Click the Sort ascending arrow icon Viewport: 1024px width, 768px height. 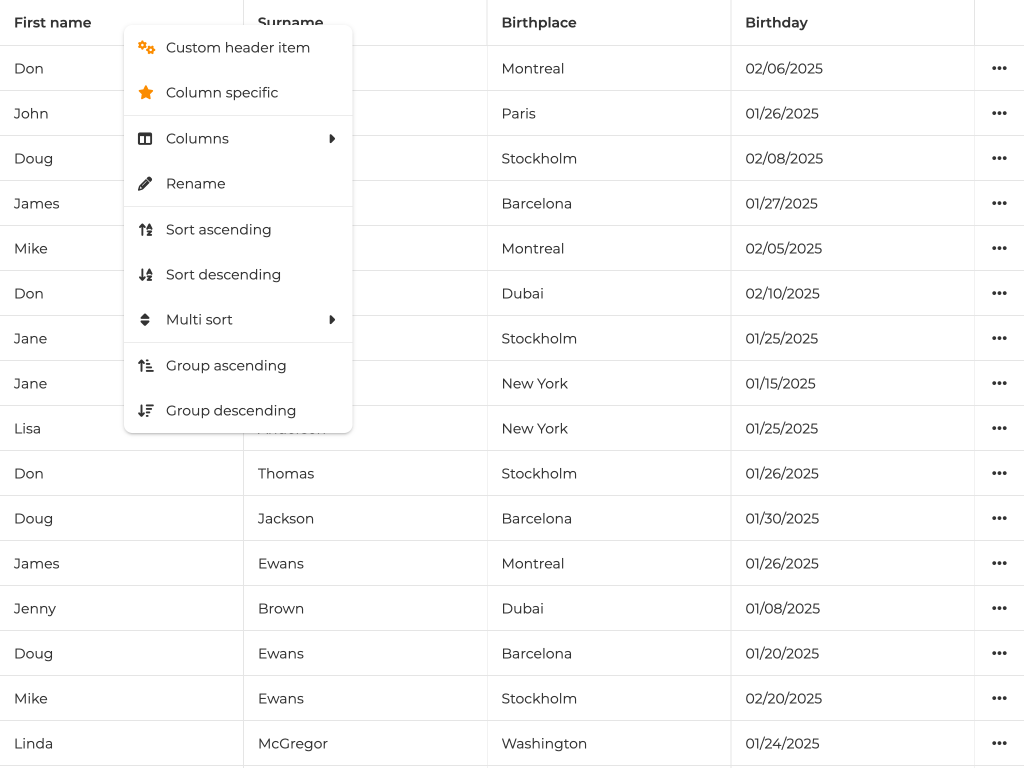[146, 230]
